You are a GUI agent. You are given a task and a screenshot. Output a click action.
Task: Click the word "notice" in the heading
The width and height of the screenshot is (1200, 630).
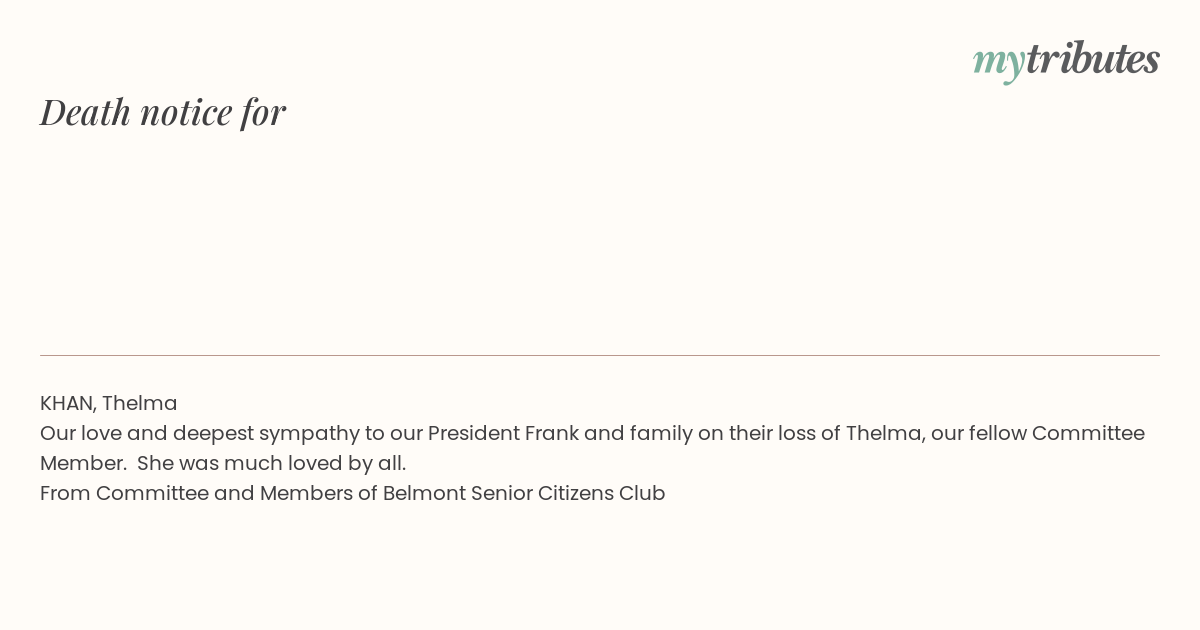186,112
